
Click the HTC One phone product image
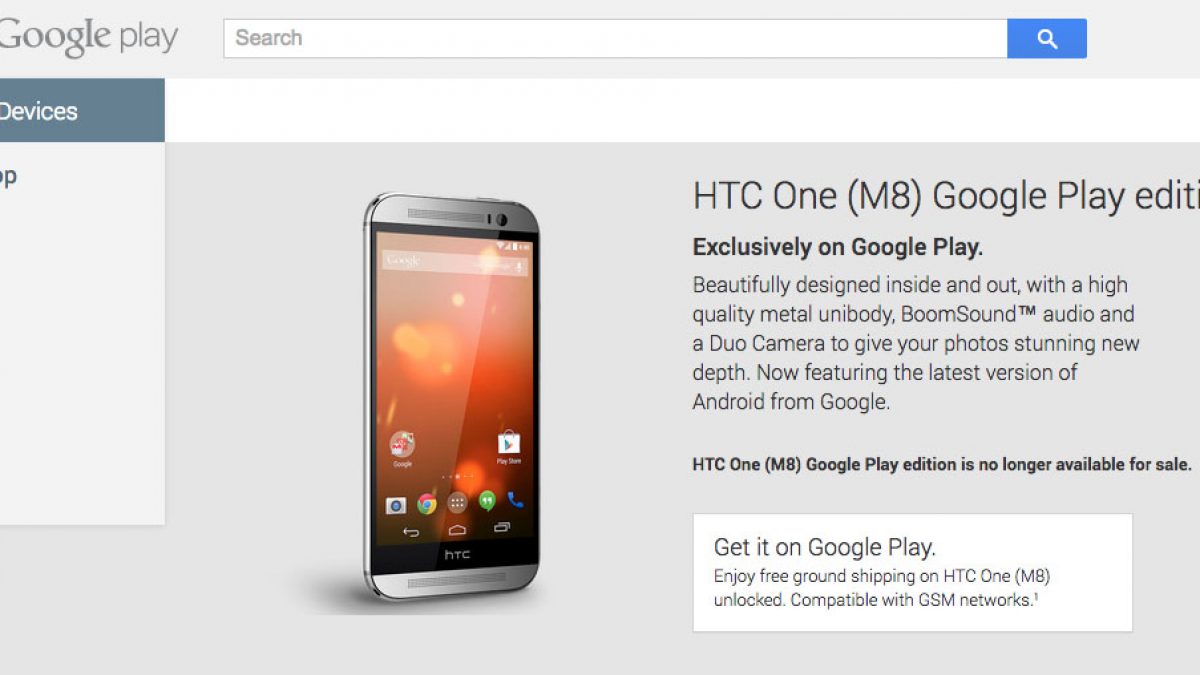tap(451, 397)
